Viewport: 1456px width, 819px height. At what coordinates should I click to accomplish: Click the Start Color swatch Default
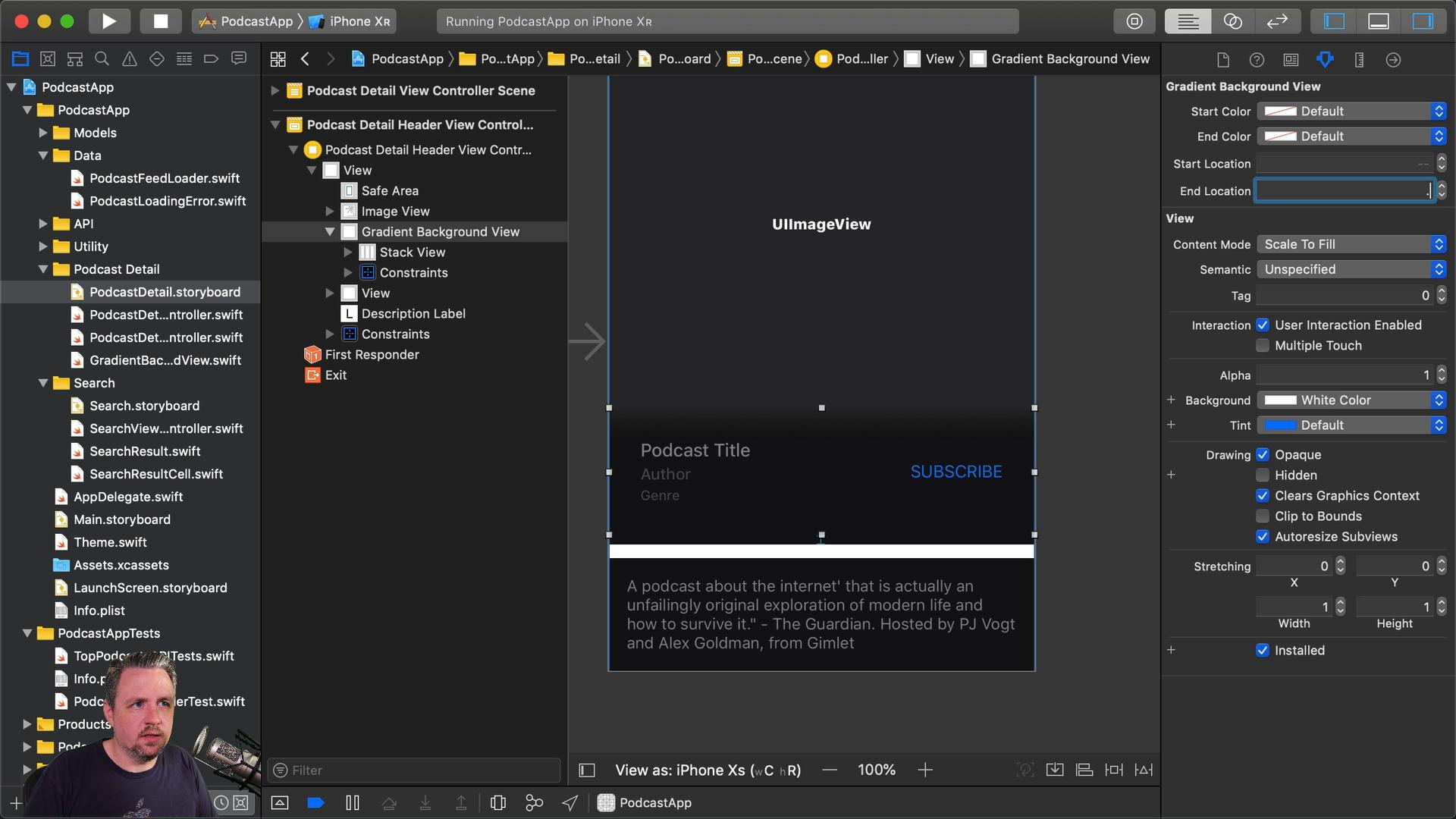(1280, 111)
